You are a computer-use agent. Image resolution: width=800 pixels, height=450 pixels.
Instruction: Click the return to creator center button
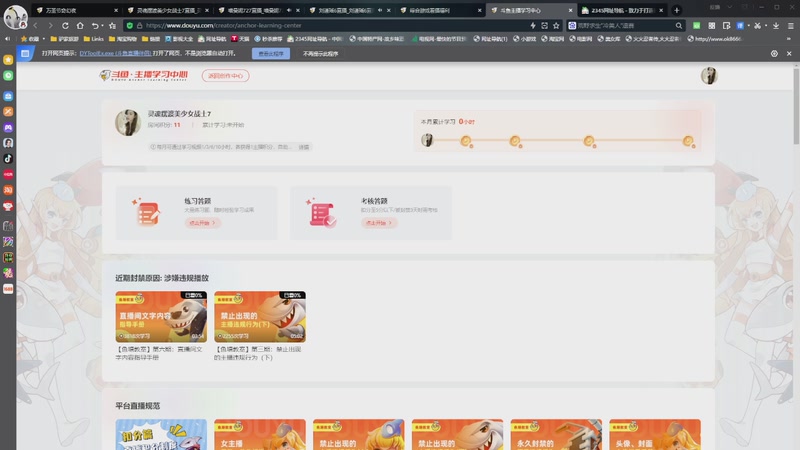(x=226, y=76)
